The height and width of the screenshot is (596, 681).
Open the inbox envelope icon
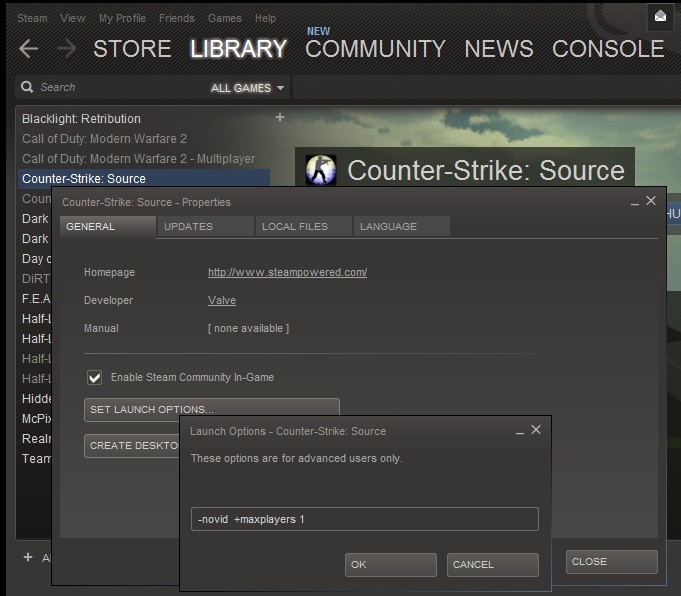[660, 16]
